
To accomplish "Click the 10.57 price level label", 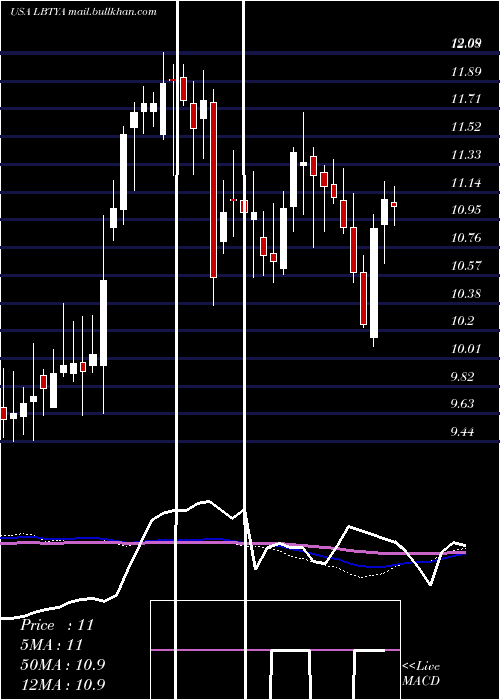I will [466, 266].
